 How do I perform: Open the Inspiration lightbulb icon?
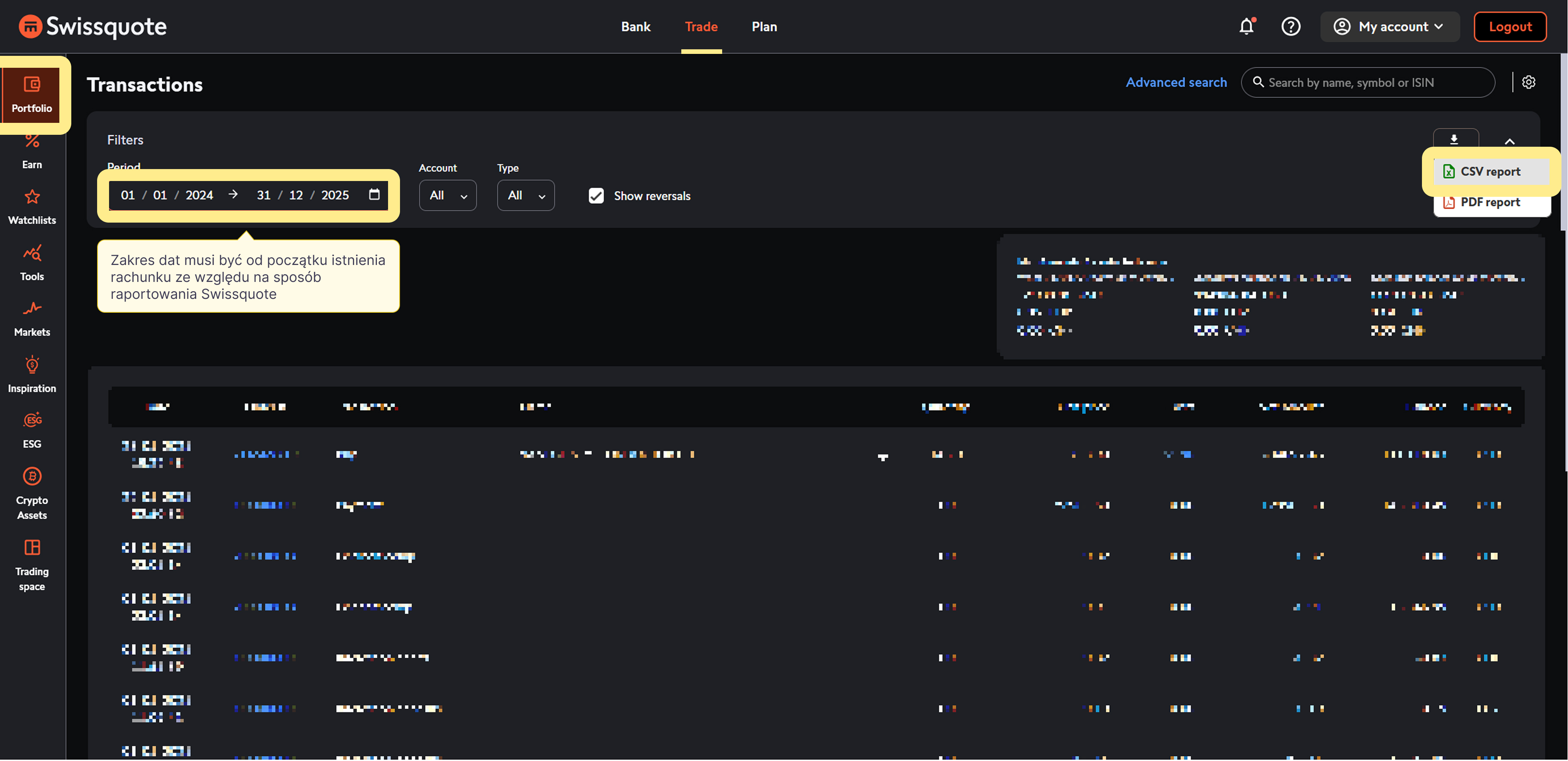32,365
